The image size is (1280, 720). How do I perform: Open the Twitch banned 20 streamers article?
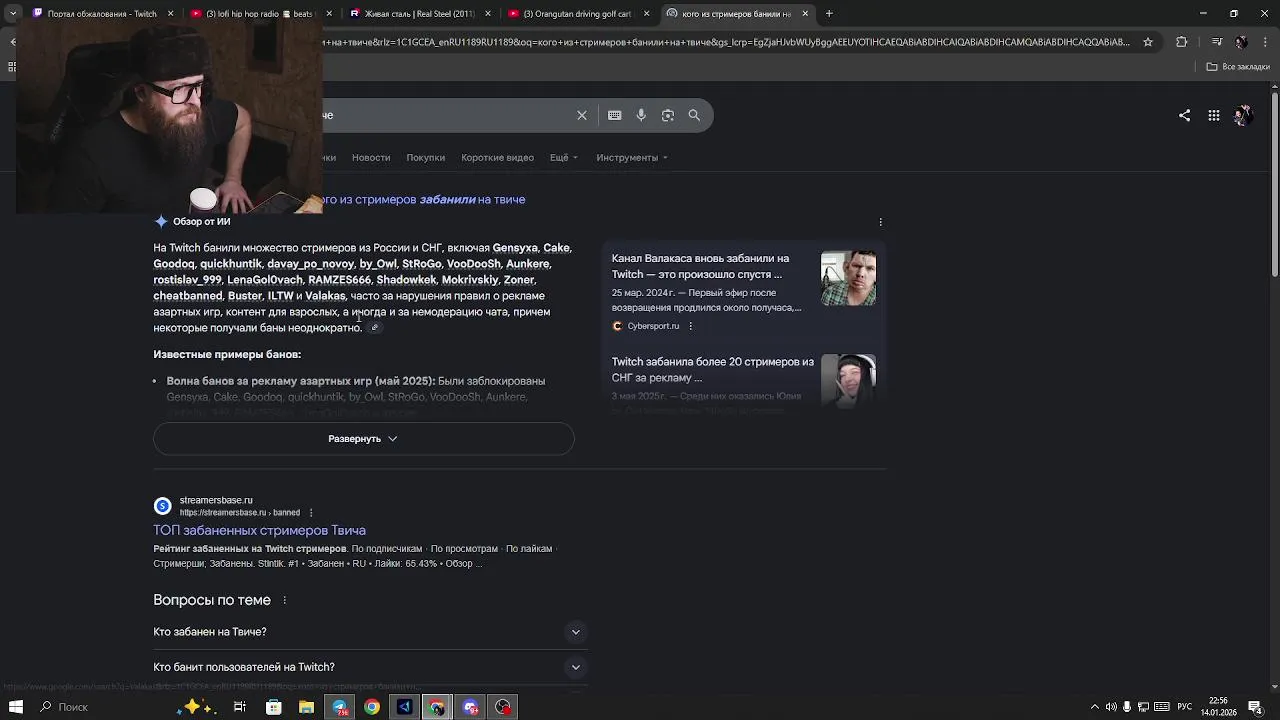[712, 370]
